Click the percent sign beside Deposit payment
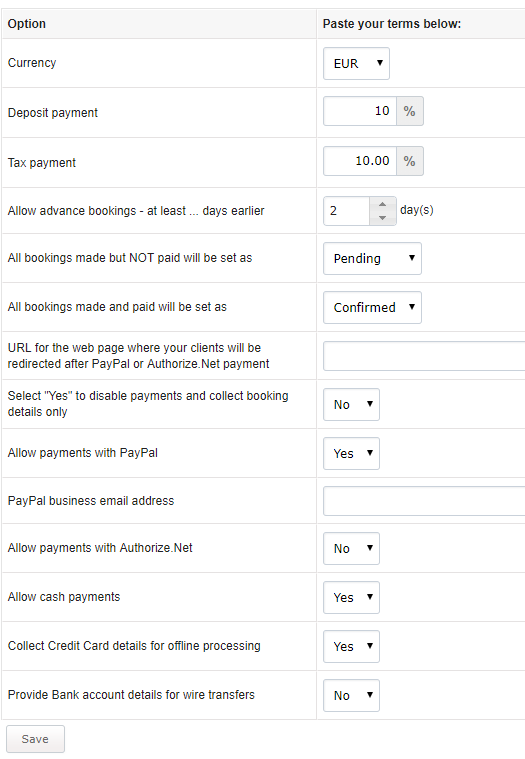The width and height of the screenshot is (525, 759). coord(410,111)
